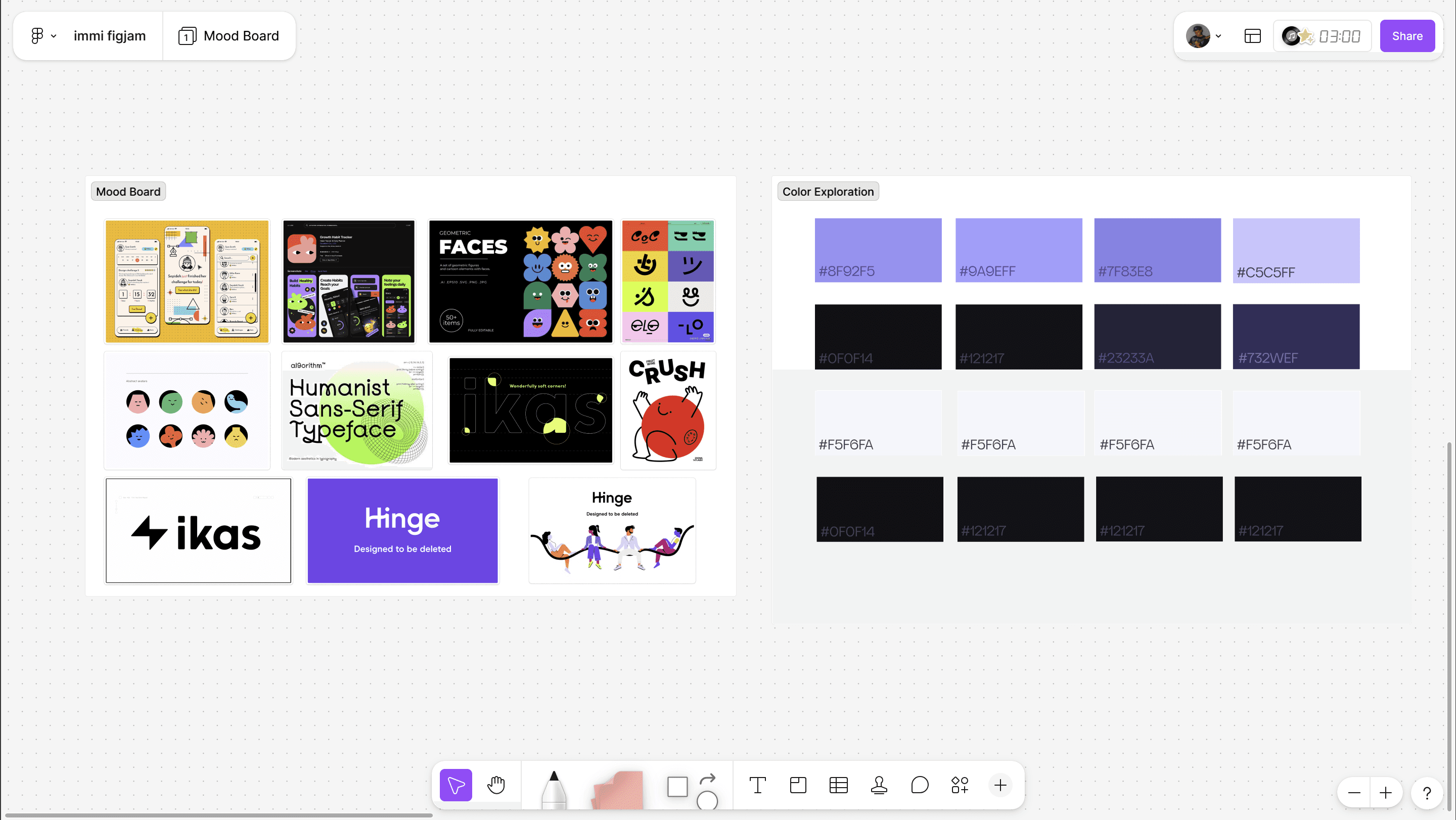Image resolution: width=1456 pixels, height=820 pixels.
Task: Open widgets and plugins icon
Action: tap(960, 785)
